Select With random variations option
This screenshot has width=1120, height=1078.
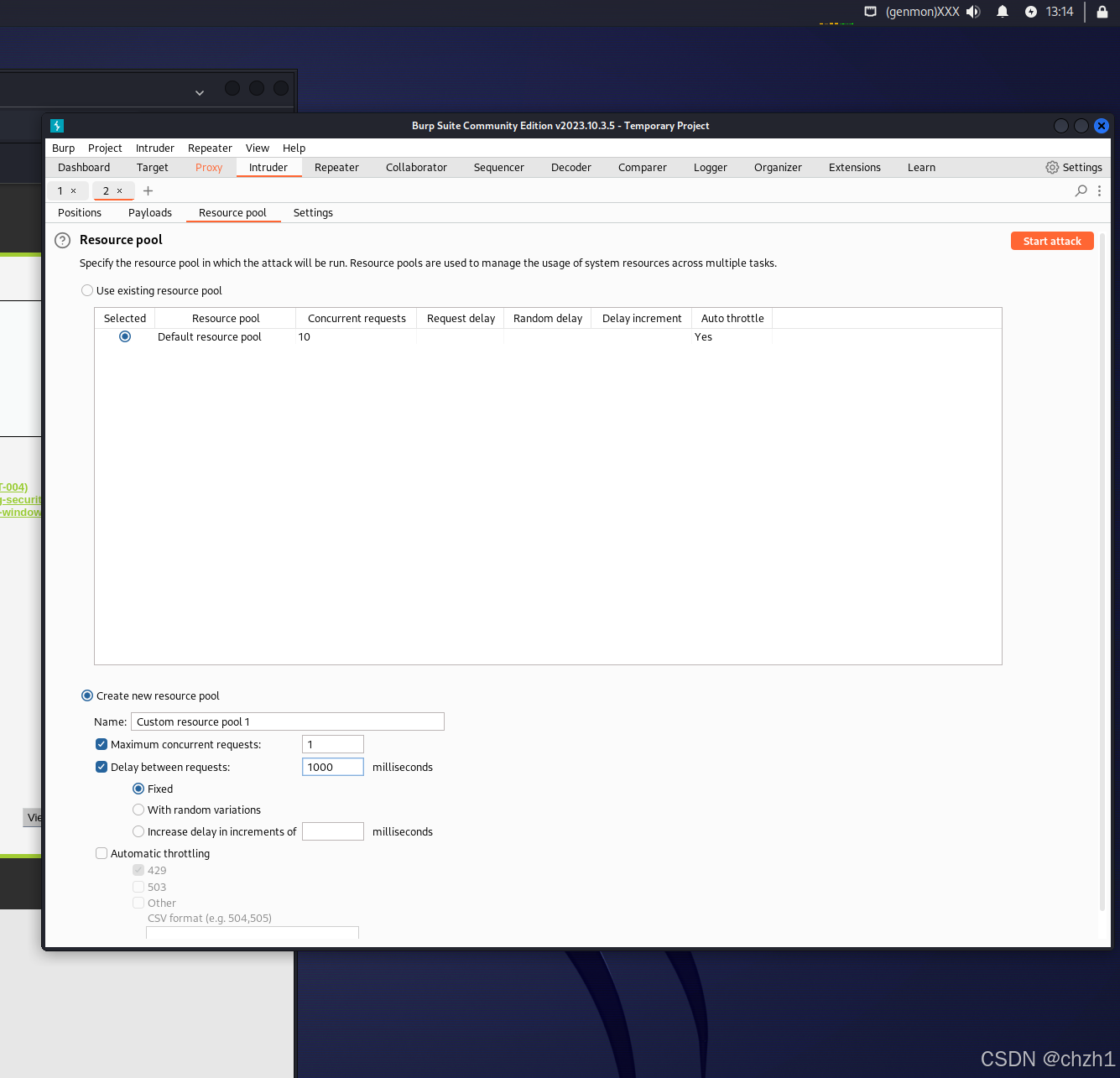pos(138,810)
